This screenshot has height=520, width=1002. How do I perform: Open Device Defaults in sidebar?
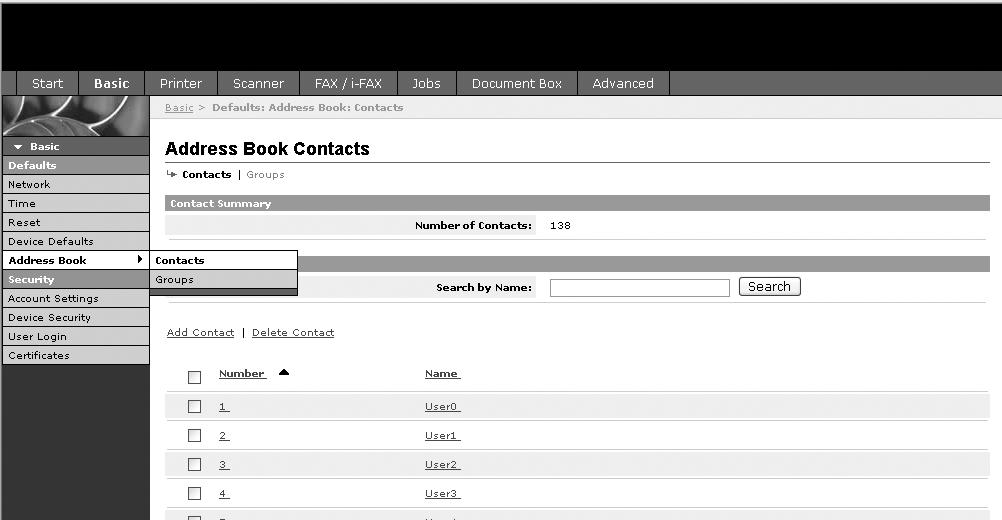[75, 241]
